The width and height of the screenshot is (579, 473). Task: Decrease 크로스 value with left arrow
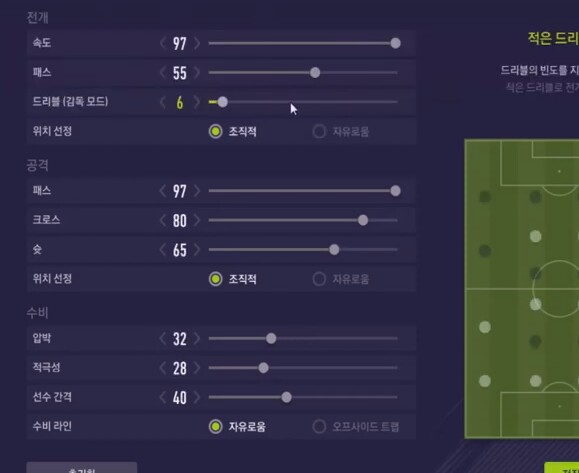(x=163, y=220)
